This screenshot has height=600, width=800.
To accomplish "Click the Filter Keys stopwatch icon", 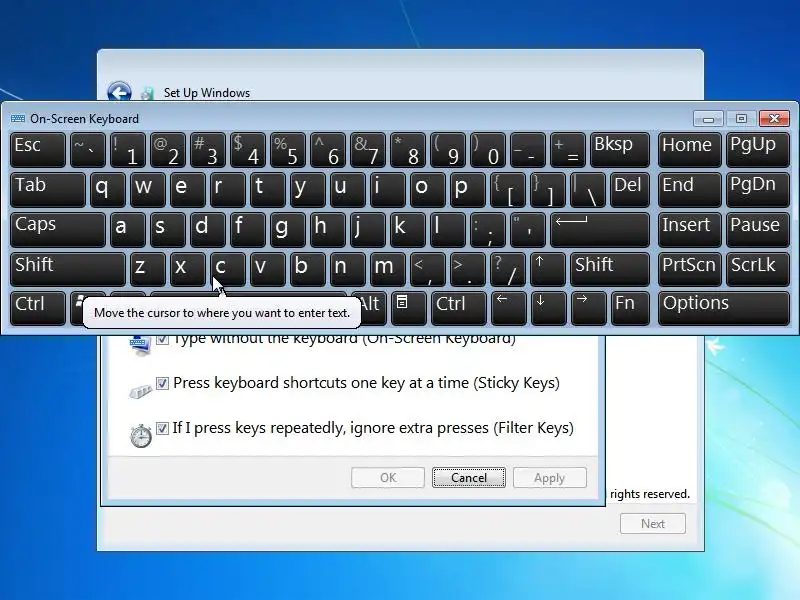I will 140,436.
